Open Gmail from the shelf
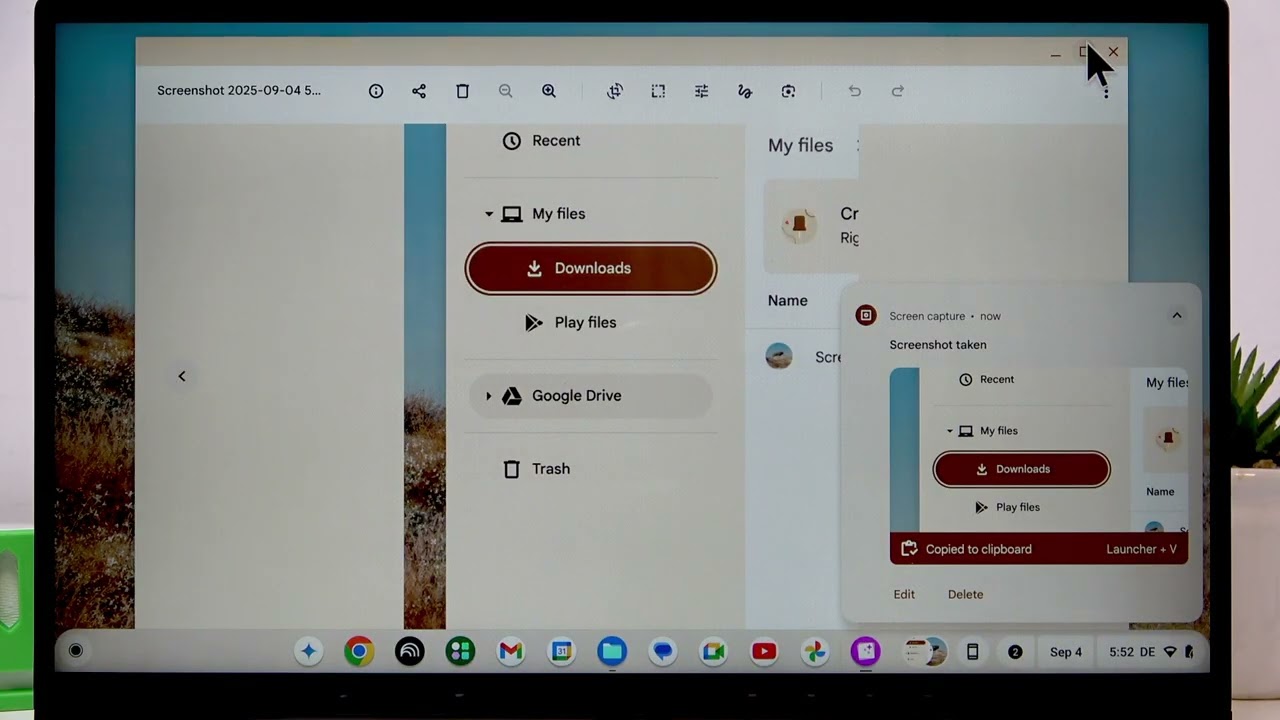The image size is (1280, 720). (x=511, y=652)
